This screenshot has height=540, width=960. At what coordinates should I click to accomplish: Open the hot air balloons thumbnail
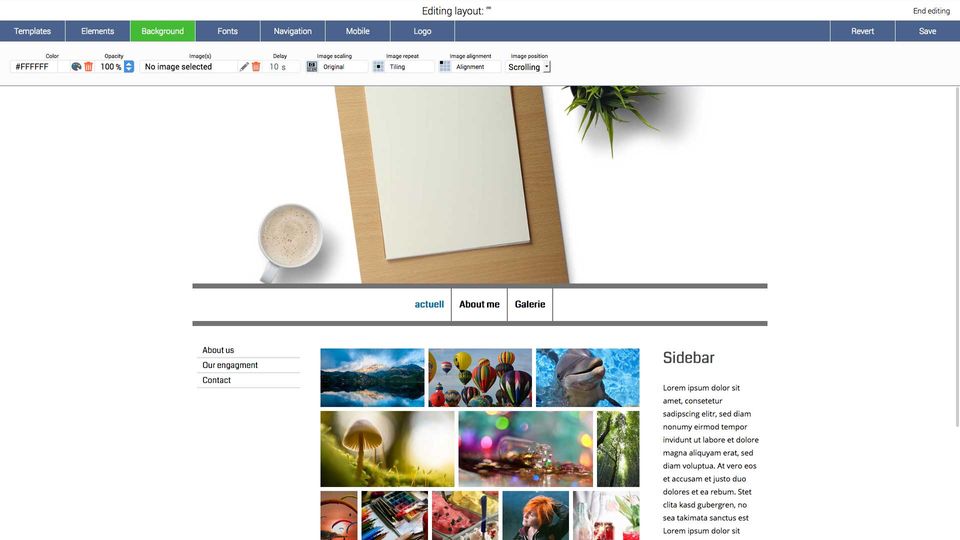(480, 378)
